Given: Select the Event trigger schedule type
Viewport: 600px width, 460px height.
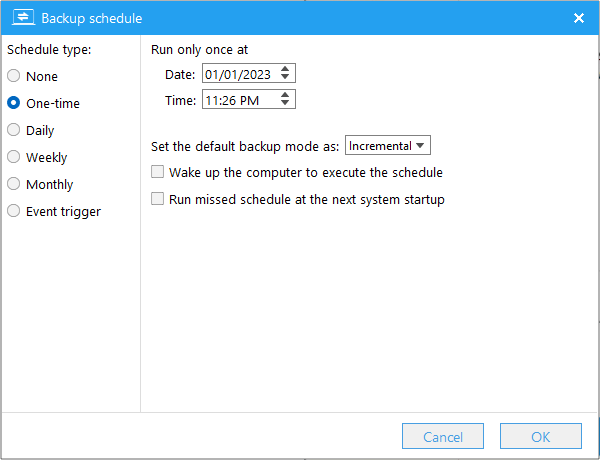Looking at the screenshot, I should pyautogui.click(x=14, y=211).
